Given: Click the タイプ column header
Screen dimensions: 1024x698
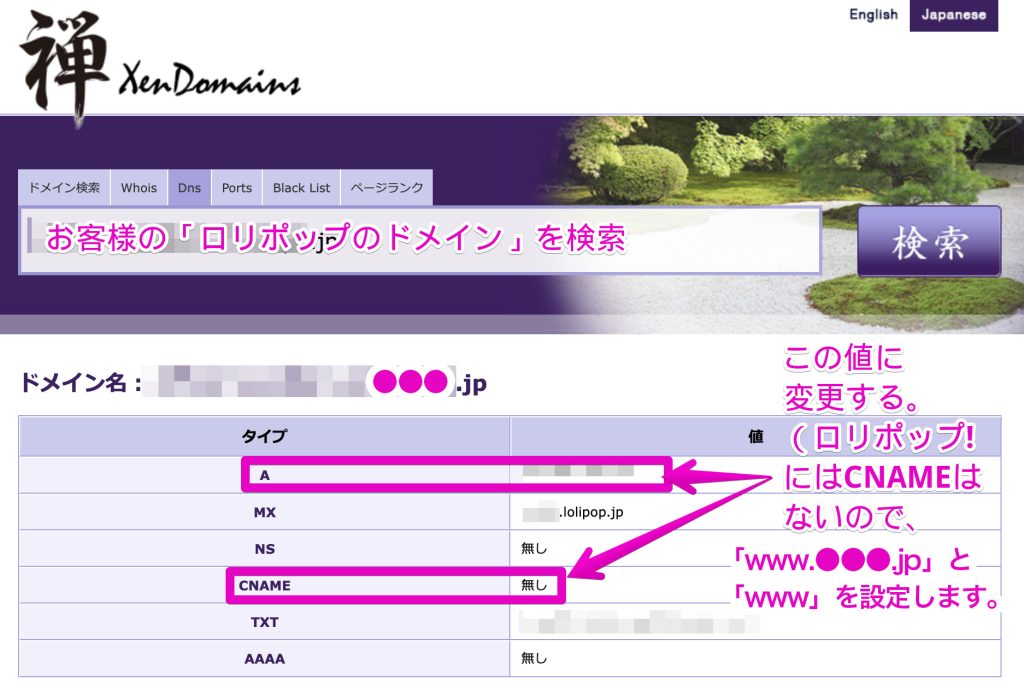Looking at the screenshot, I should click(264, 436).
